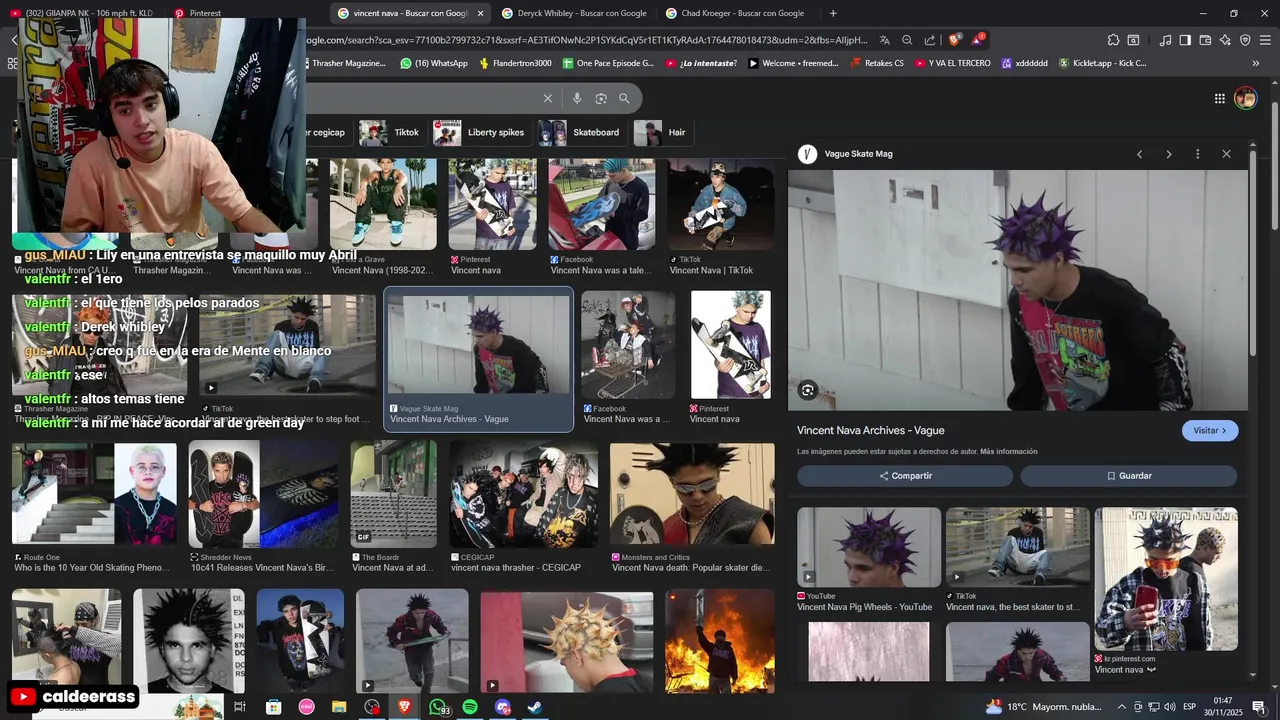Go to next image in preview panel
This screenshot has height=720, width=1280.
1168,154
